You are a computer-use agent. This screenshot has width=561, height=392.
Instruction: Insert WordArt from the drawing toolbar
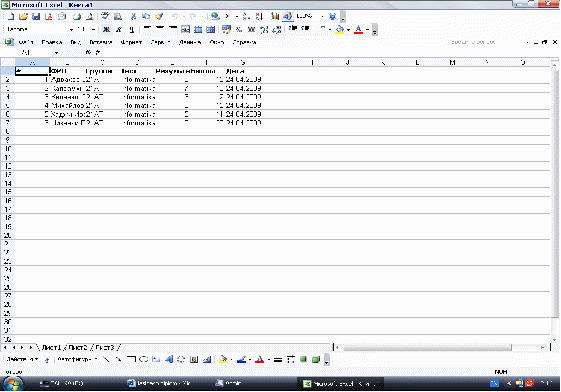pyautogui.click(x=169, y=359)
